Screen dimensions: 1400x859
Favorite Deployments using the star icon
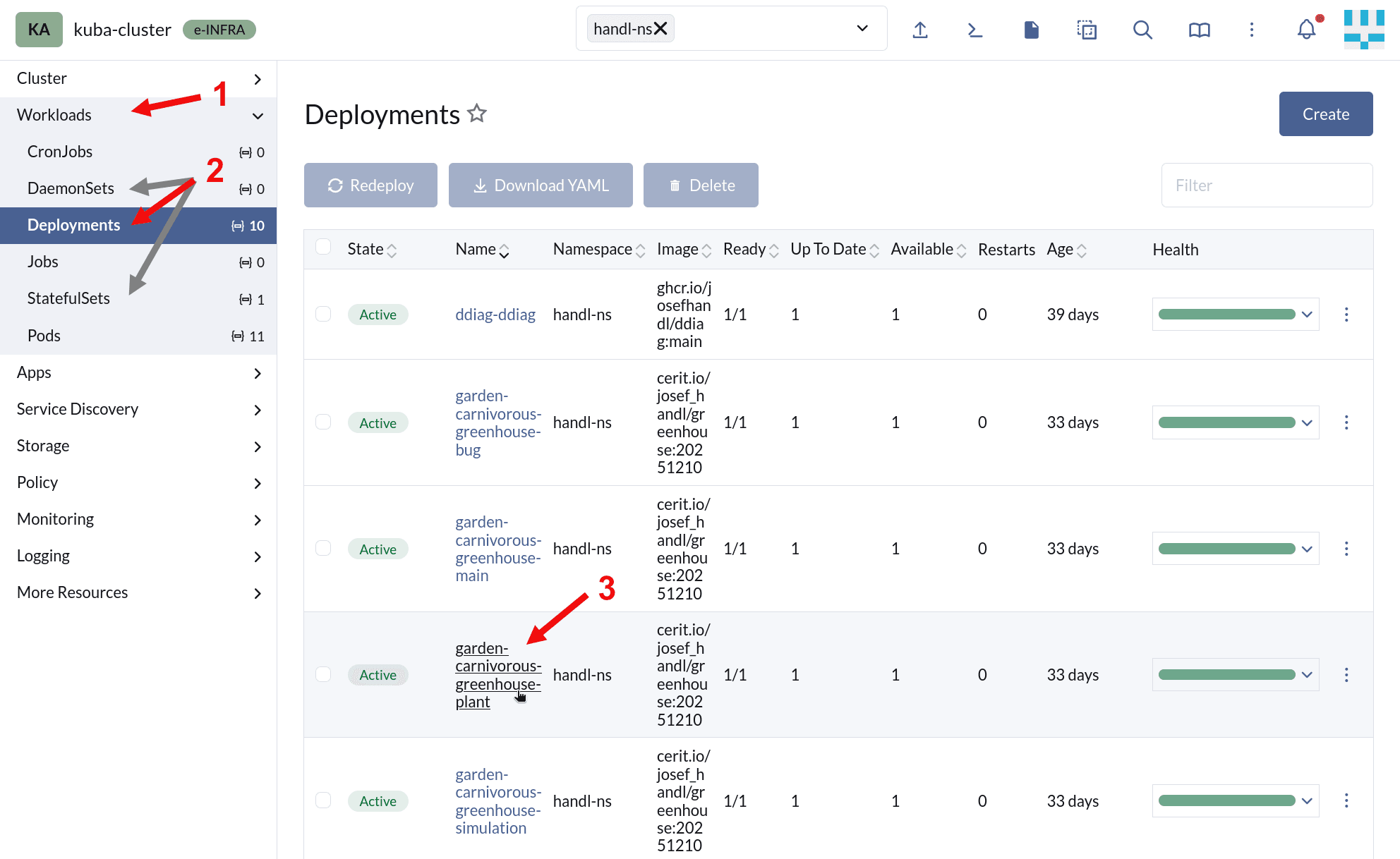(478, 114)
